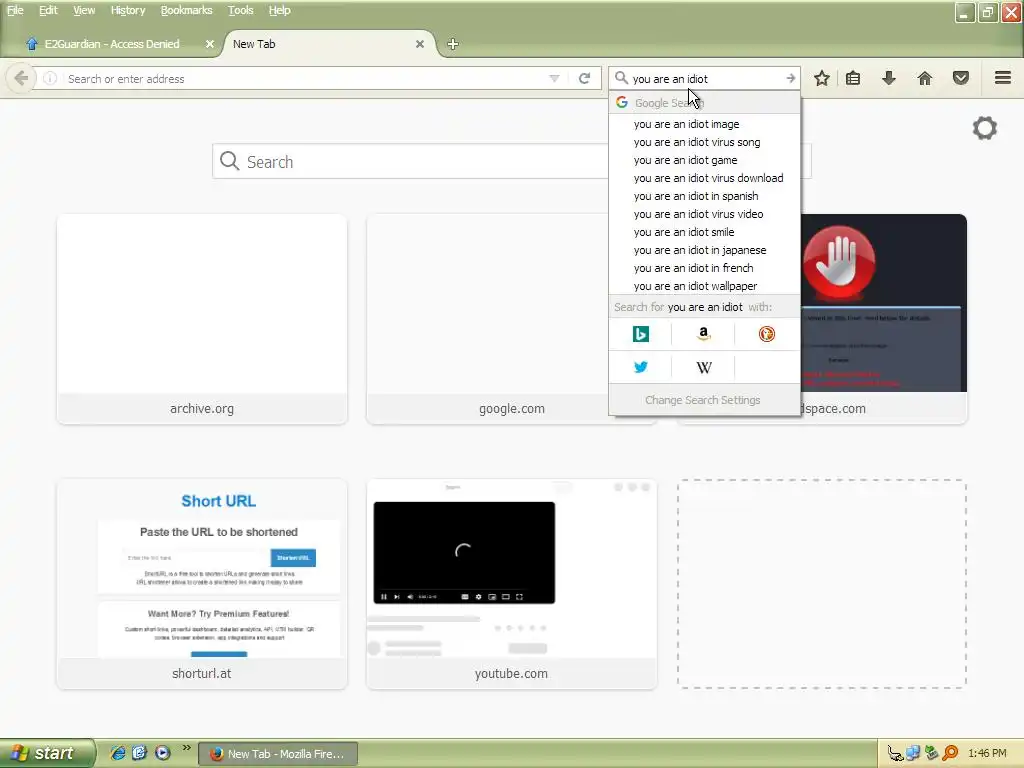
Task: Go back with the back arrow button
Action: click(20, 78)
